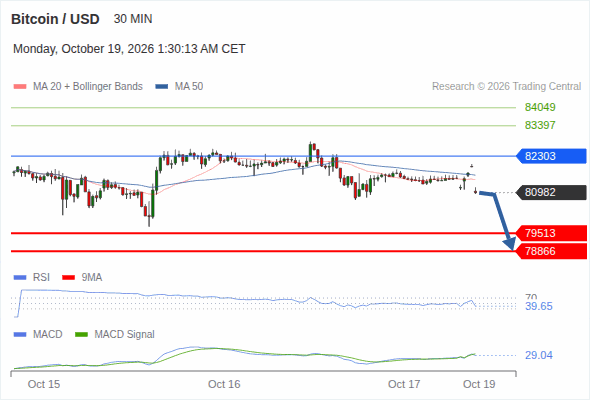Open the Research Trading Central credit
This screenshot has height=400, width=590.
pos(506,87)
